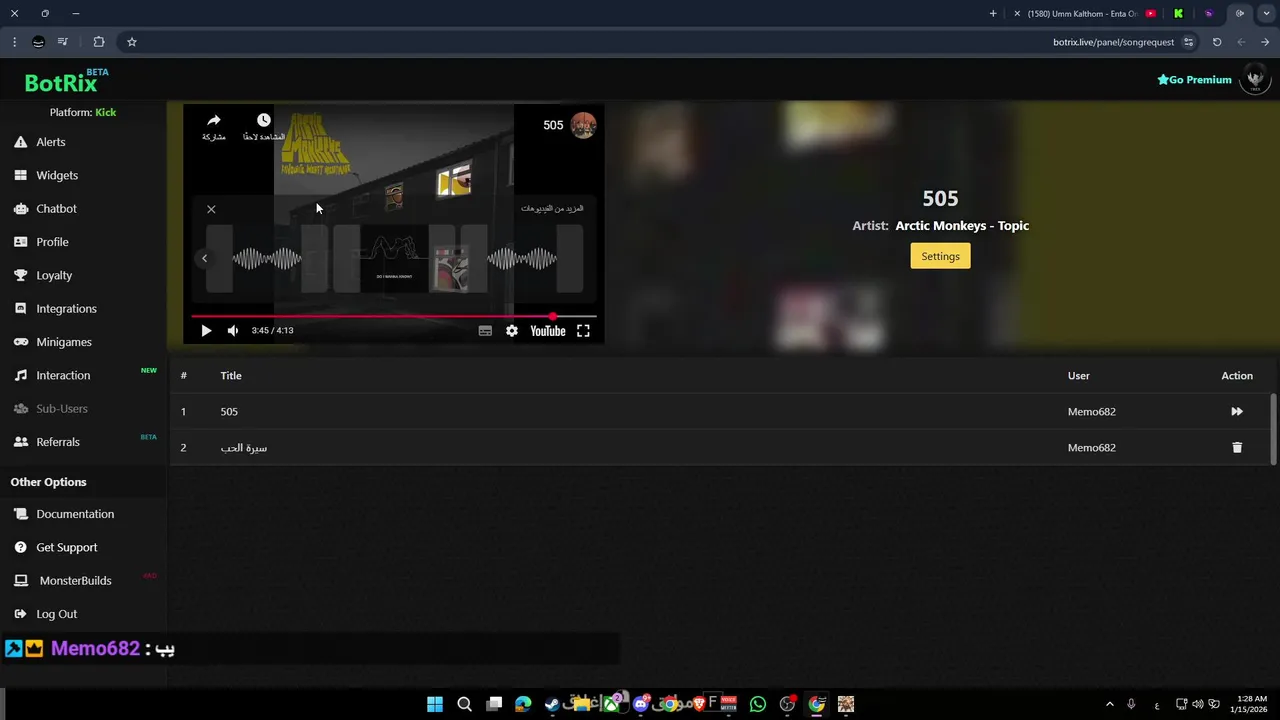This screenshot has height=720, width=1280.
Task: Mute the YouTube player volume
Action: tap(233, 331)
